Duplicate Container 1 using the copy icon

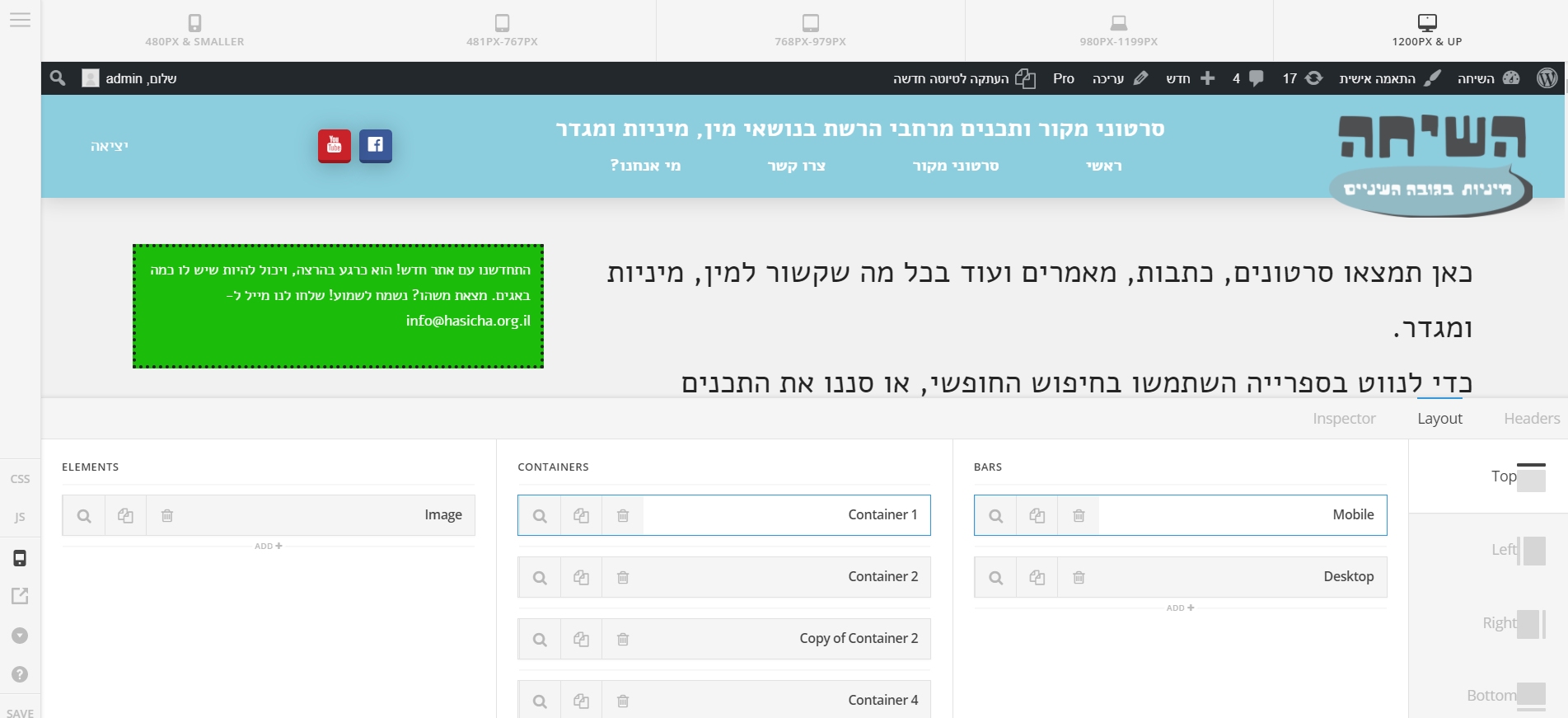click(x=581, y=515)
